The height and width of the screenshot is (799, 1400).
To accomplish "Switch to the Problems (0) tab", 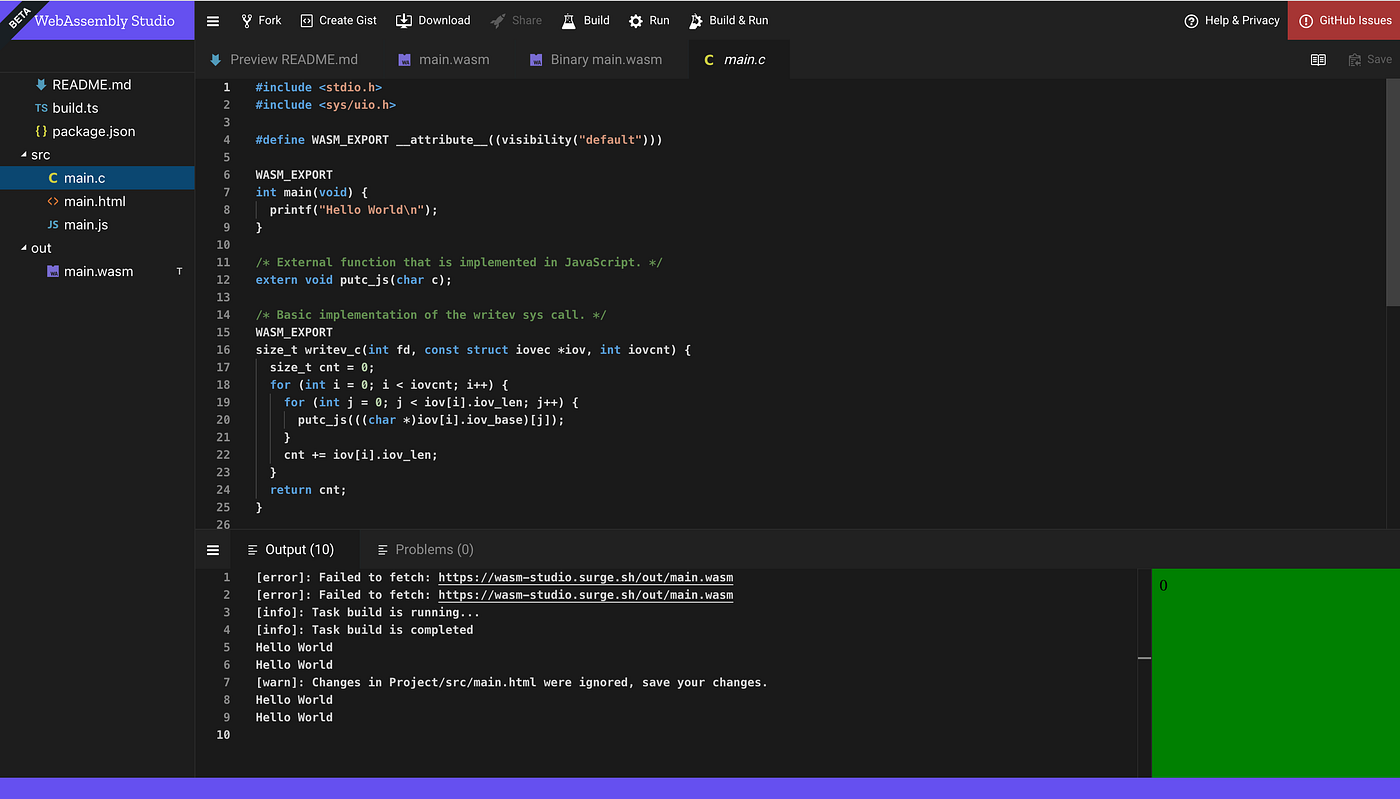I will pos(425,549).
